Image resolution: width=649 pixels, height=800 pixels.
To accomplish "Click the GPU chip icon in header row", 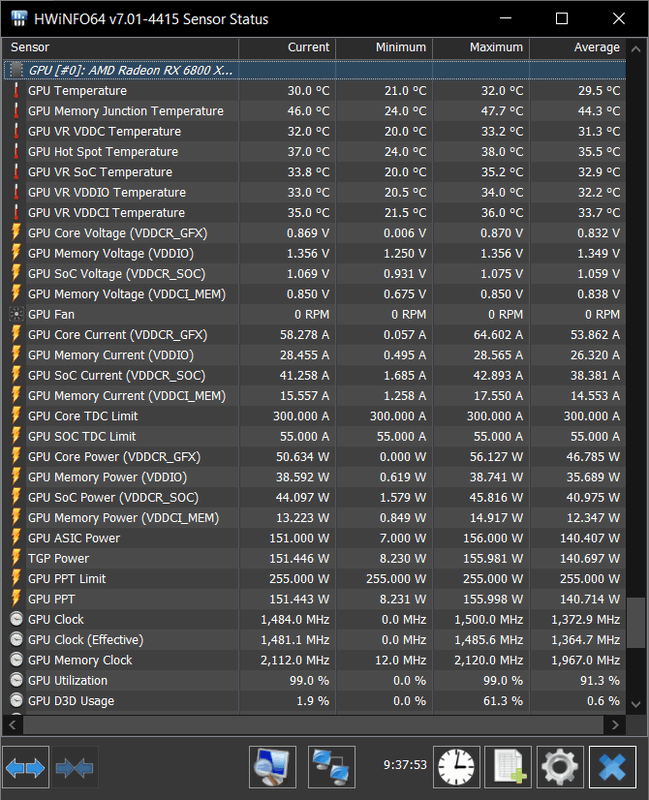I will pos(16,70).
